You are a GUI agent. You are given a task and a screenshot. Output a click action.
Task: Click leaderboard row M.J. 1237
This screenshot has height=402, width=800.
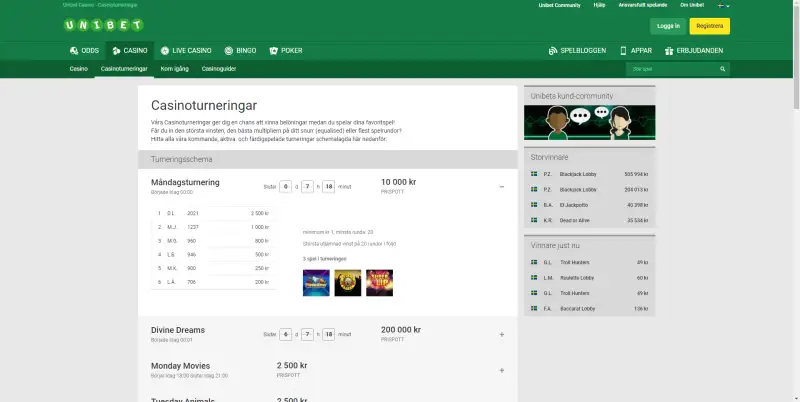(x=214, y=227)
